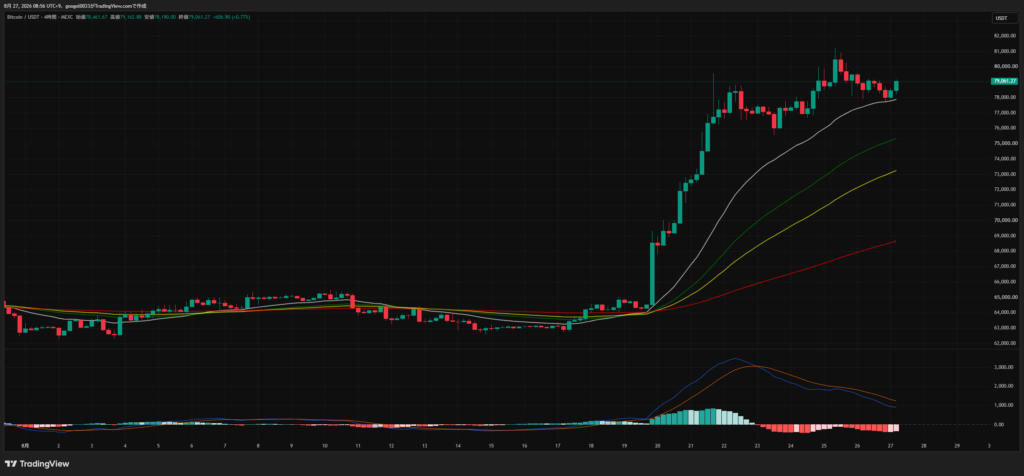This screenshot has width=1024, height=476.
Task: Click date 27 on the time axis
Action: pyautogui.click(x=890, y=445)
